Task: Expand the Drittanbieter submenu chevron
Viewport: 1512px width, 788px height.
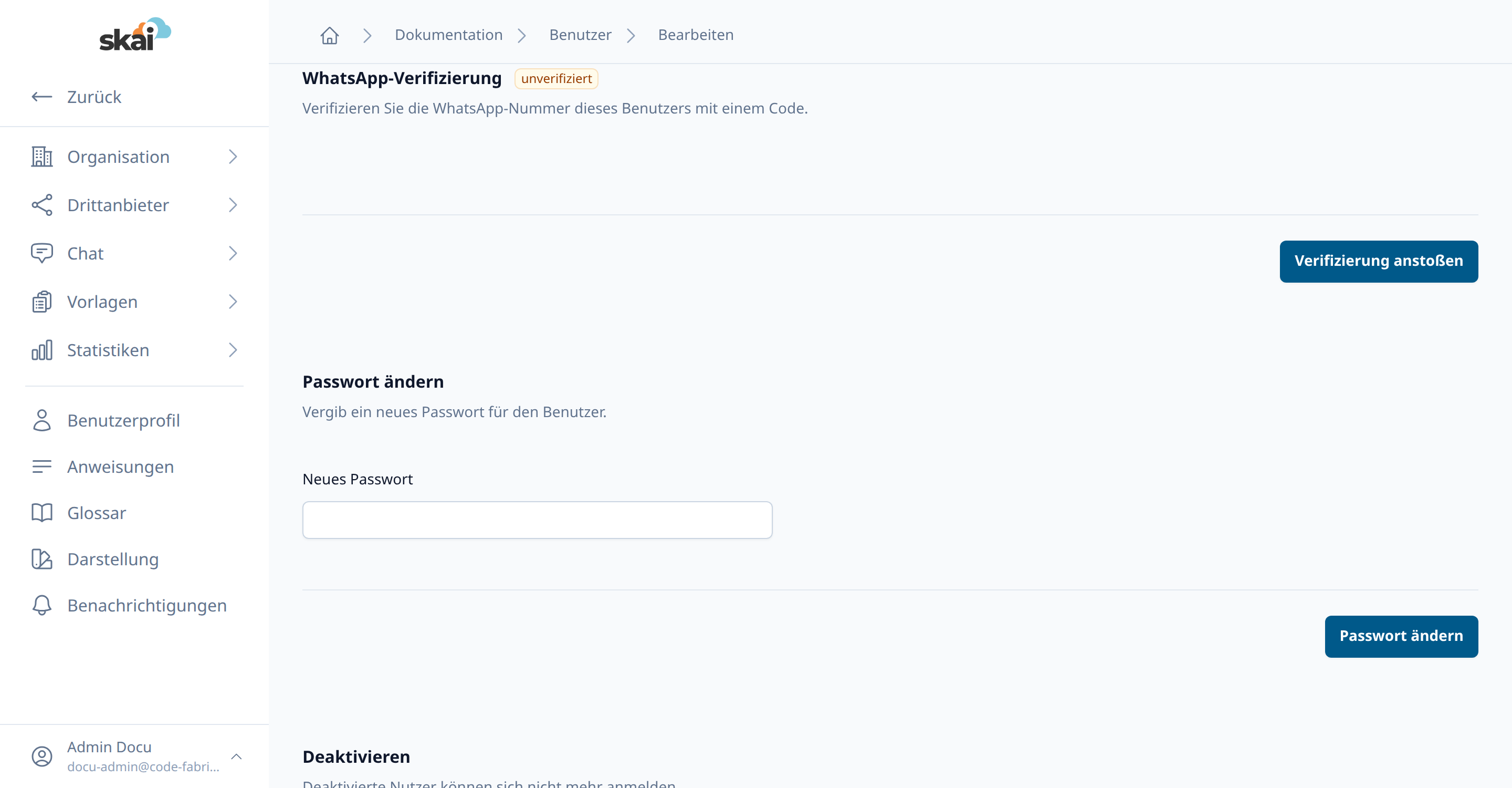Action: (233, 205)
